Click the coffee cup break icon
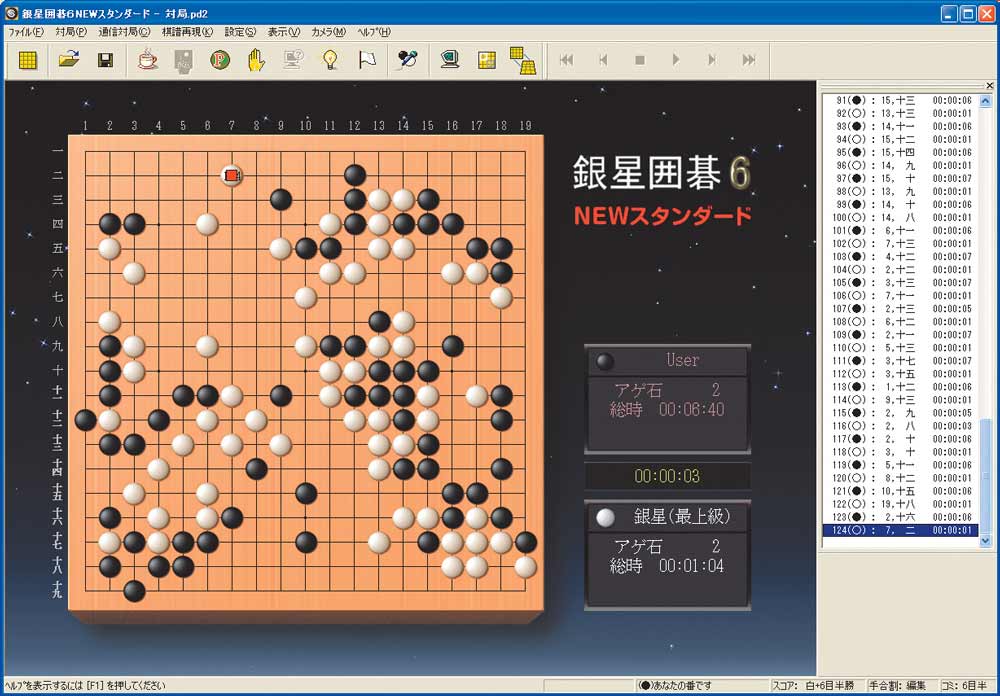1000x696 pixels. 147,60
